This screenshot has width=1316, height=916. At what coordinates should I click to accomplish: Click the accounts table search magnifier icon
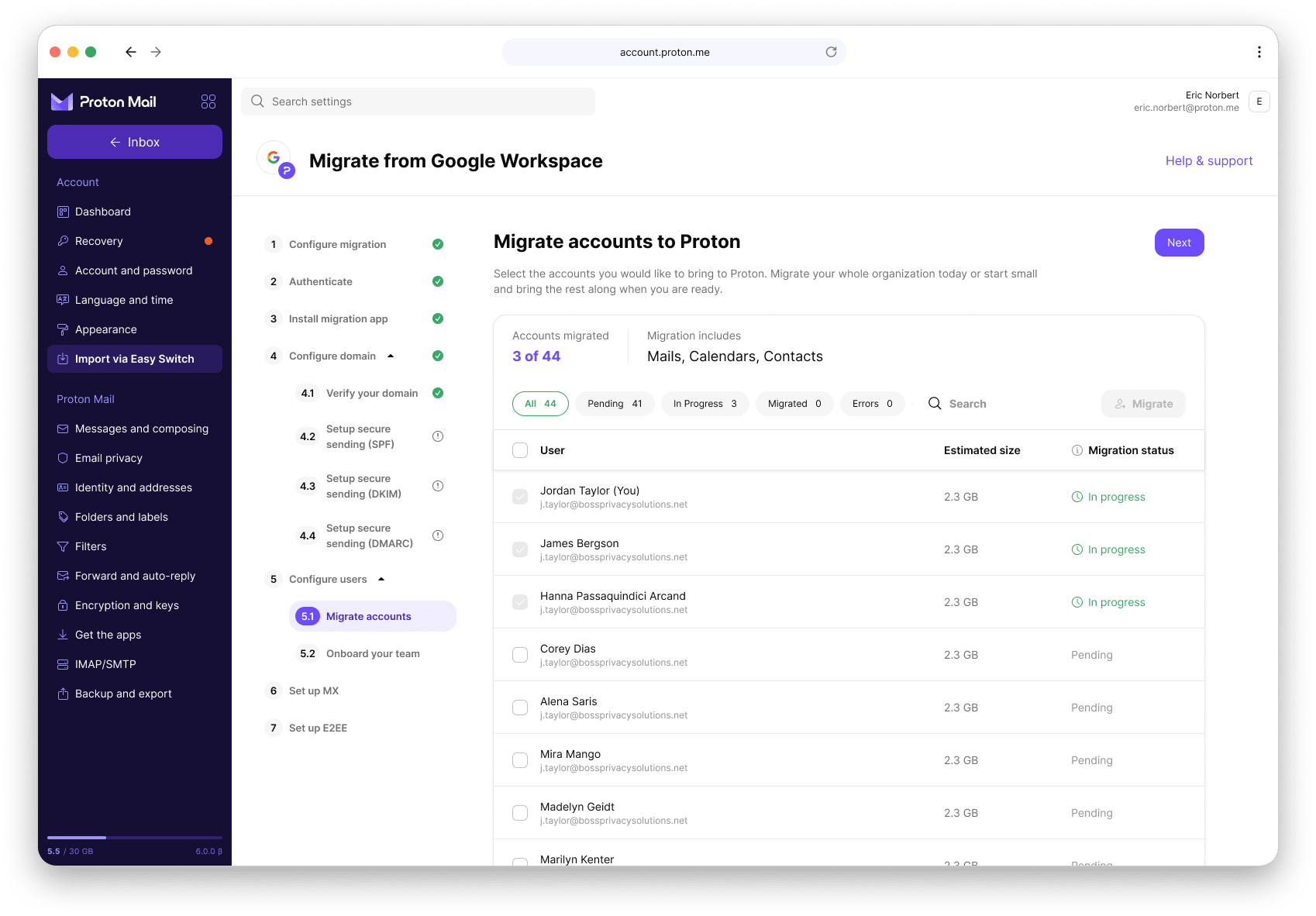(x=935, y=404)
